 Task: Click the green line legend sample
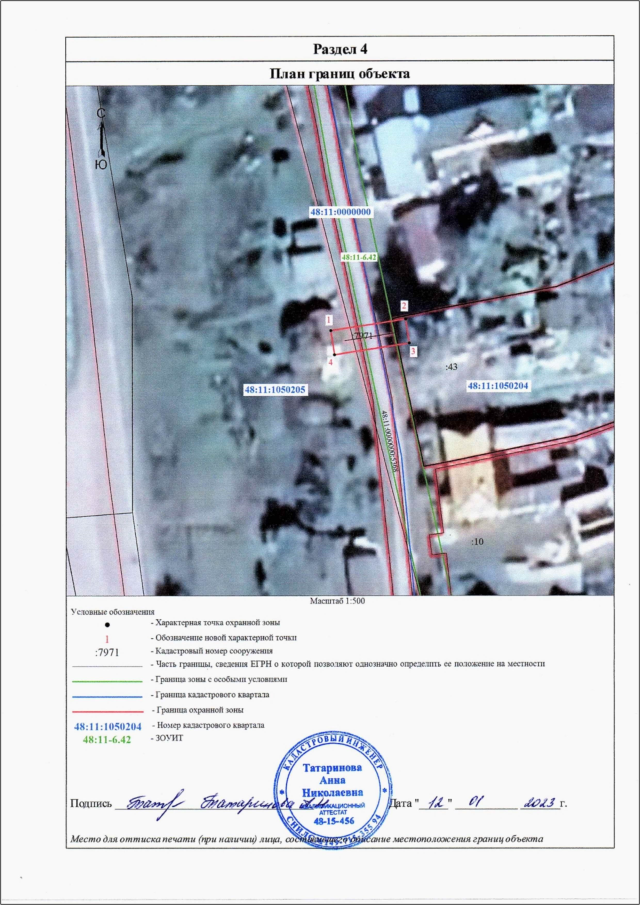[x=107, y=679]
